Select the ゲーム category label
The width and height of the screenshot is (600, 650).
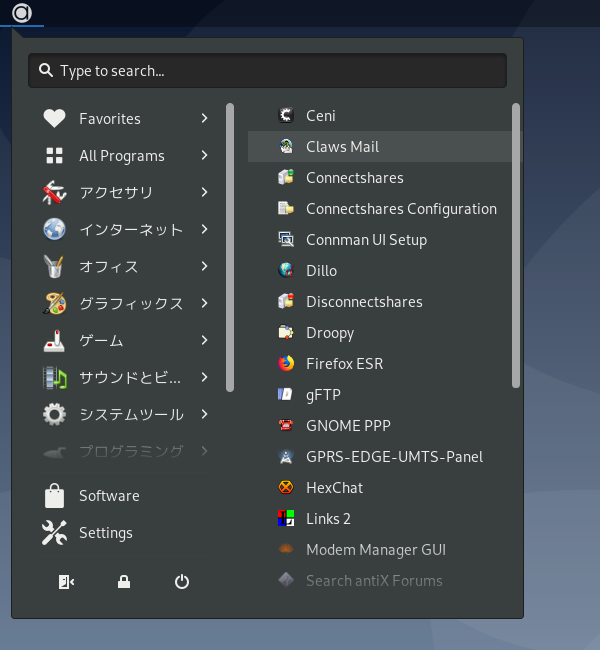point(101,340)
